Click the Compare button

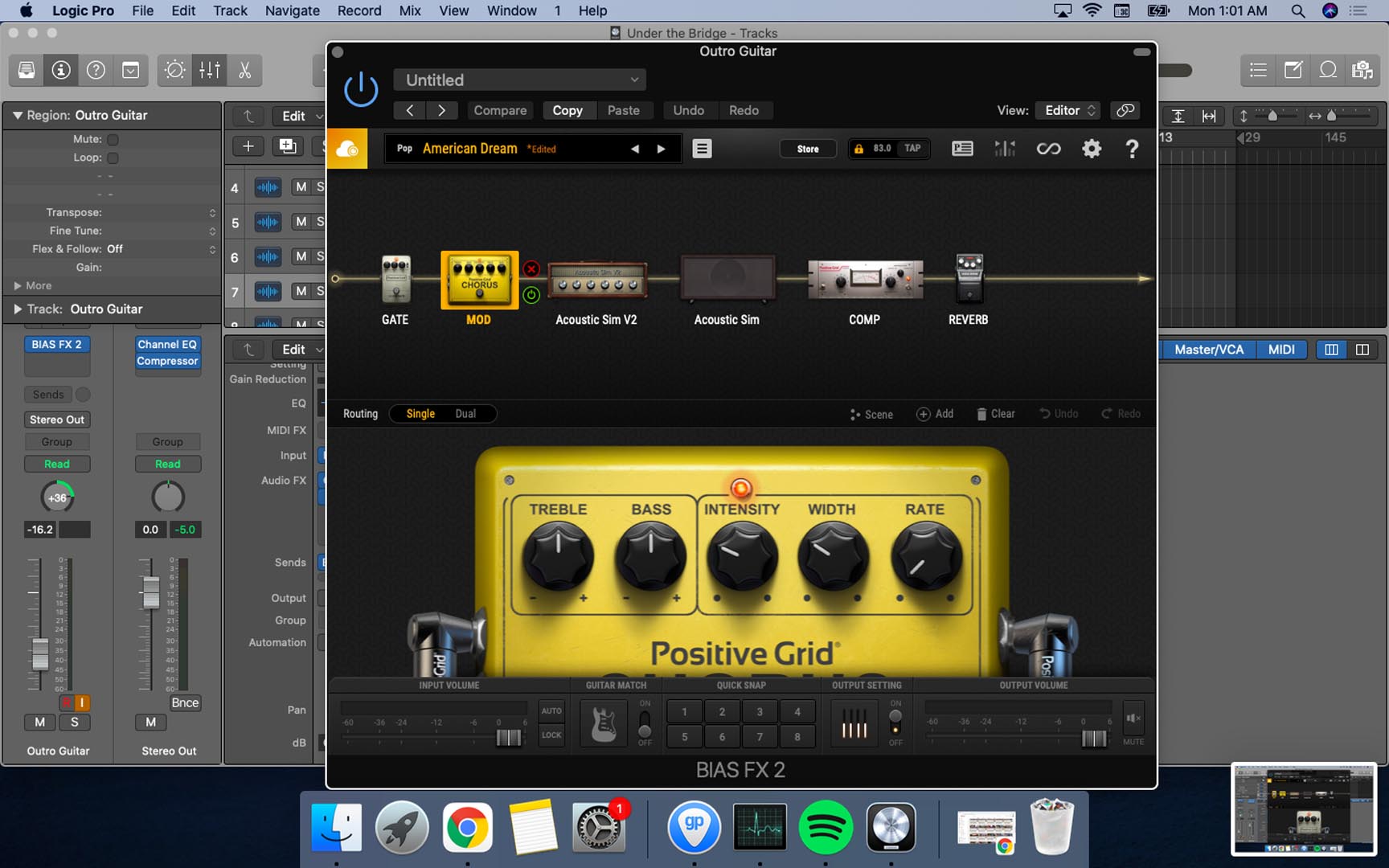click(500, 110)
